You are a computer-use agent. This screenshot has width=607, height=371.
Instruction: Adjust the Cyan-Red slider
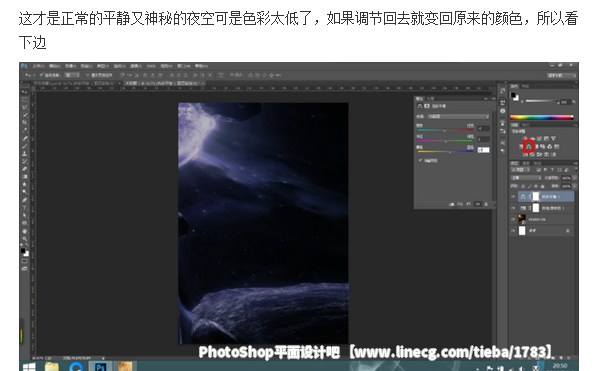coord(445,130)
